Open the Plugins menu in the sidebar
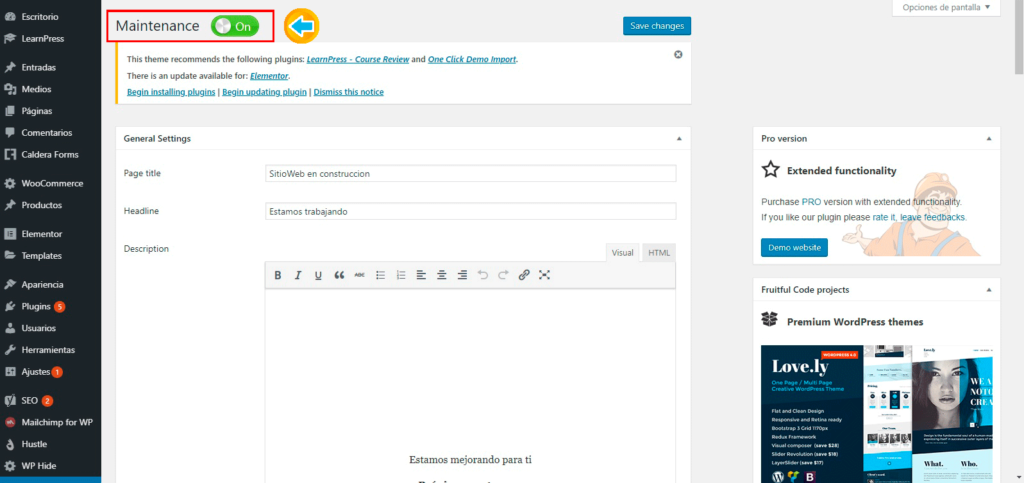The image size is (1024, 483). 36,306
